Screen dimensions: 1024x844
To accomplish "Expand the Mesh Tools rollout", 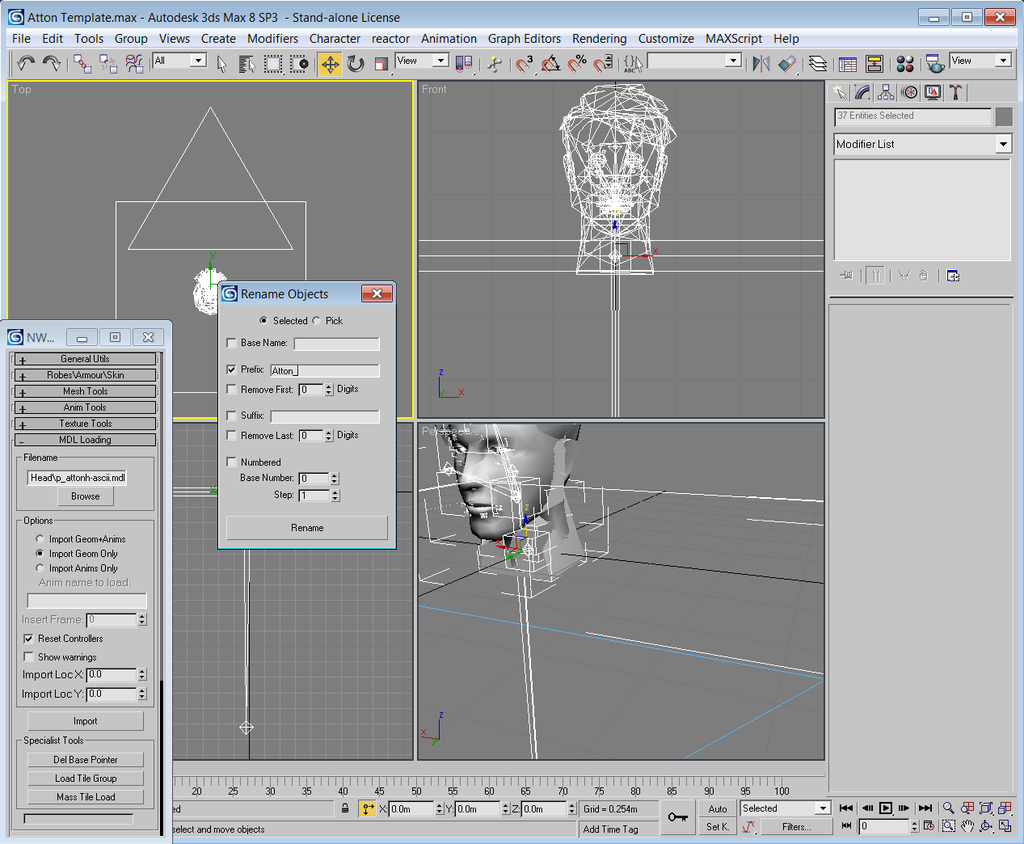I will coord(85,391).
